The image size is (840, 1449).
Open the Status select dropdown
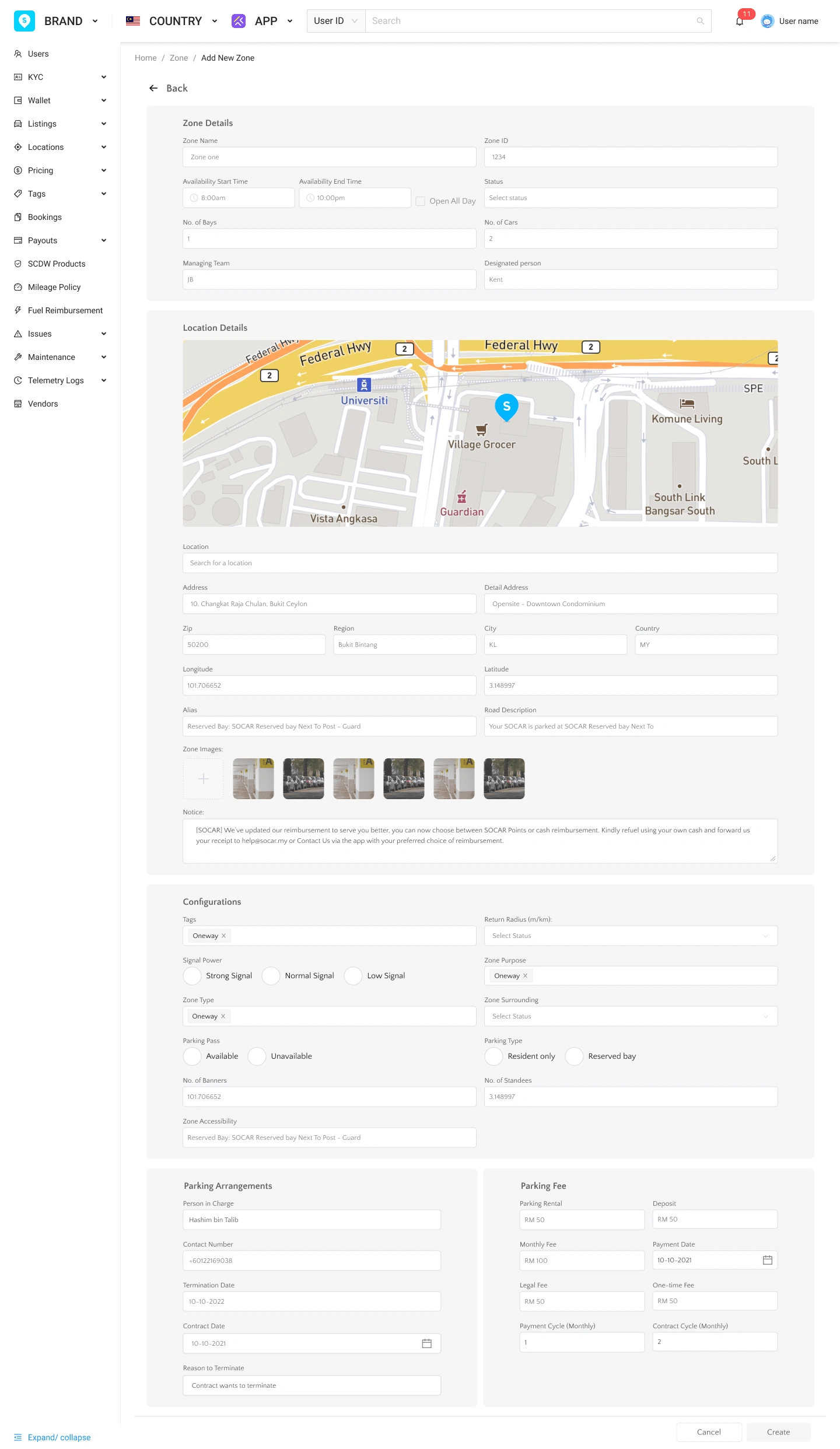coord(631,198)
